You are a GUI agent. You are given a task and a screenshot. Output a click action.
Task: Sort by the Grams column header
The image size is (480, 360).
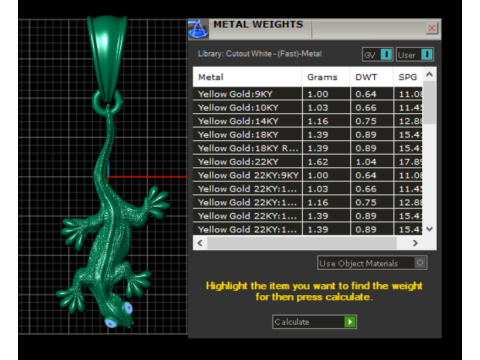click(x=326, y=77)
